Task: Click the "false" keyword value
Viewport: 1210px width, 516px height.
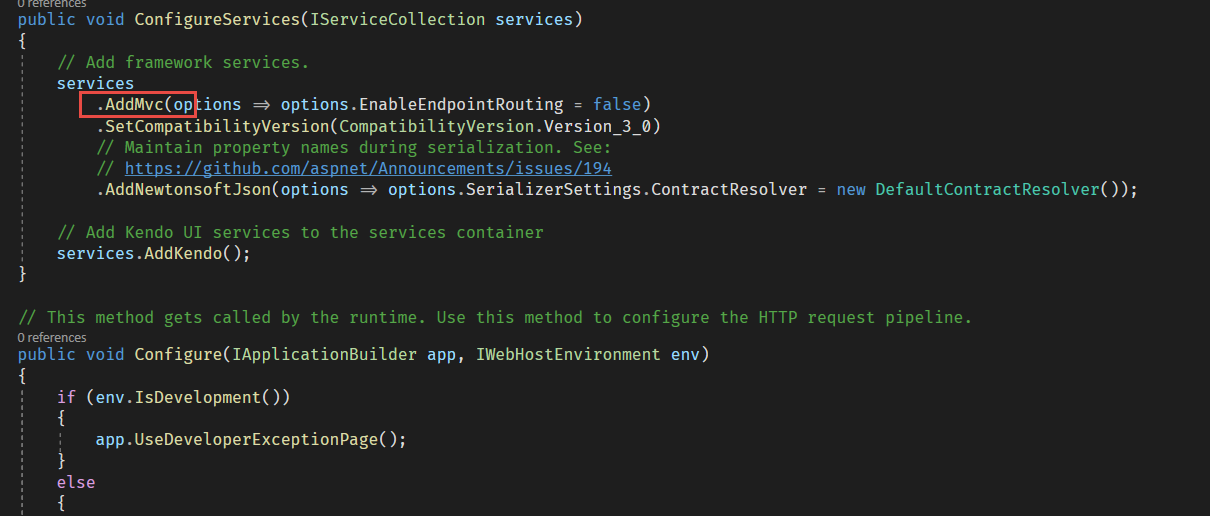Action: point(617,105)
